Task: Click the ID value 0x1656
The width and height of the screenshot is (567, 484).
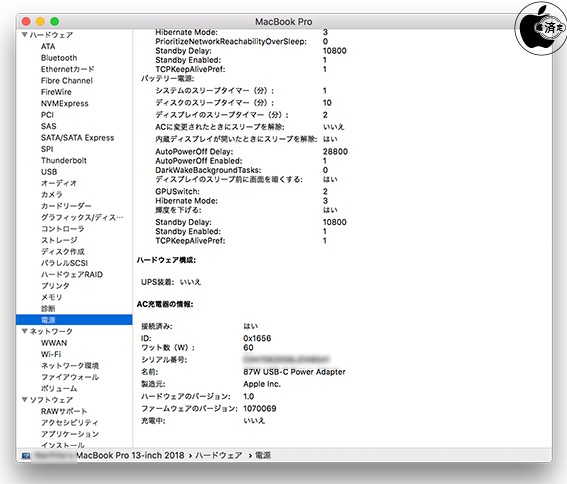Action: click(257, 338)
